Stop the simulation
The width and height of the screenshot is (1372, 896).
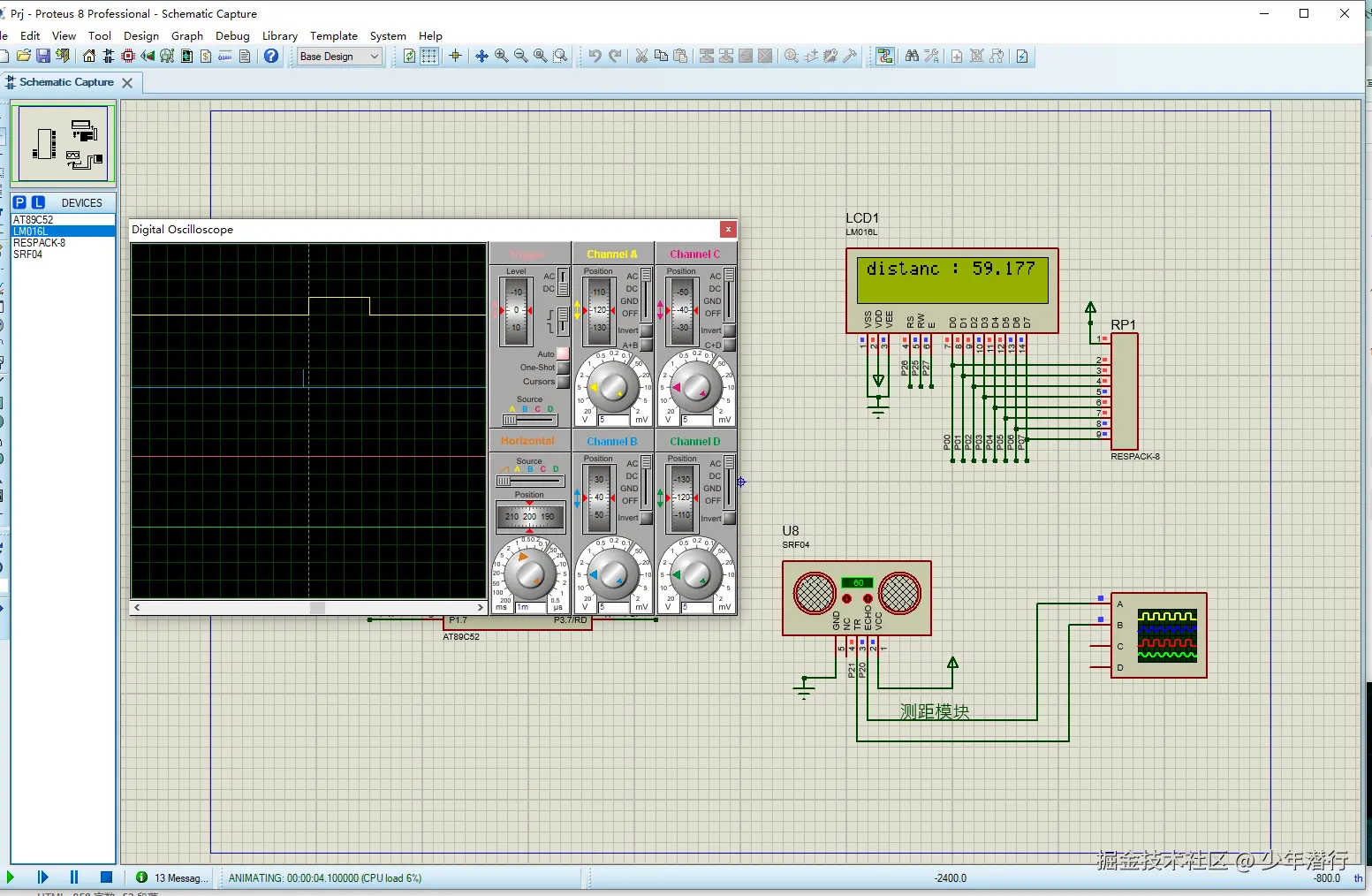106,877
